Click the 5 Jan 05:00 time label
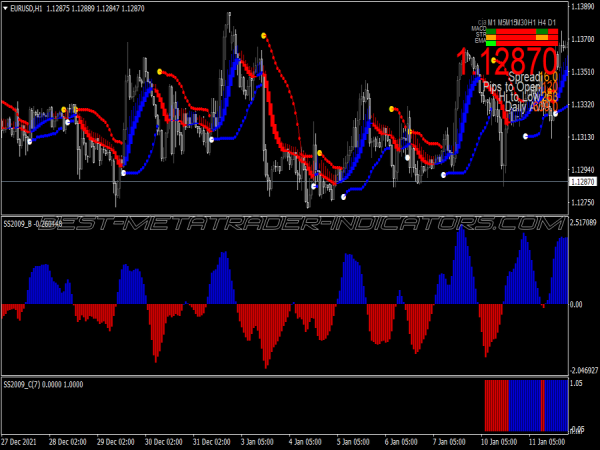This screenshot has width=600, height=450. (353, 442)
